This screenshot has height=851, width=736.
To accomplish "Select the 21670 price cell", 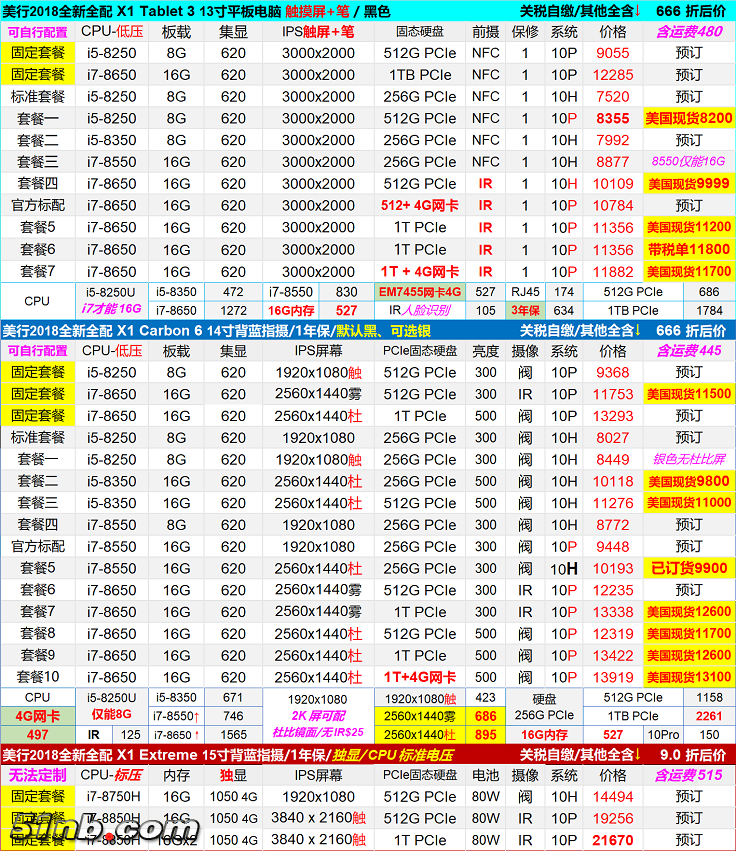I will (613, 840).
